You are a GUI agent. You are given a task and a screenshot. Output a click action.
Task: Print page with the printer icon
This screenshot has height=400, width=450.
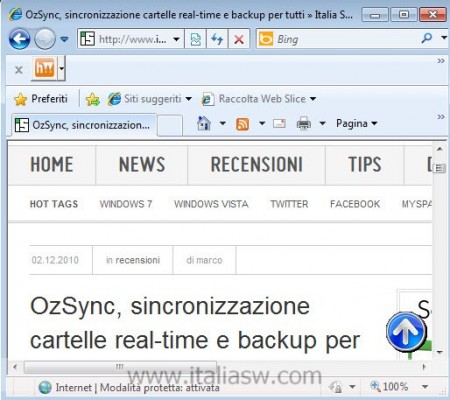pos(304,124)
